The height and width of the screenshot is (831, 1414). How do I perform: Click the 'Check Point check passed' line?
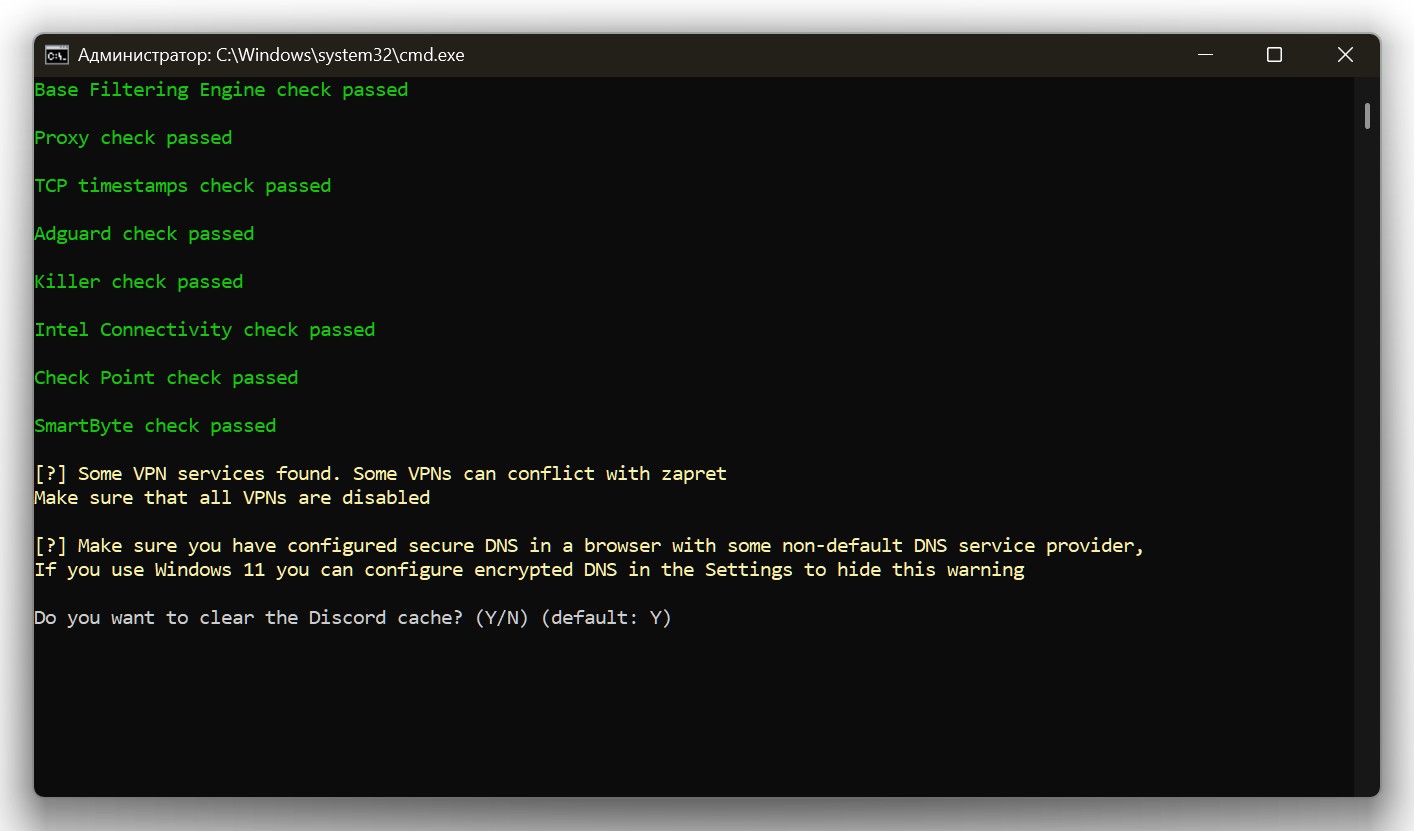[166, 378]
